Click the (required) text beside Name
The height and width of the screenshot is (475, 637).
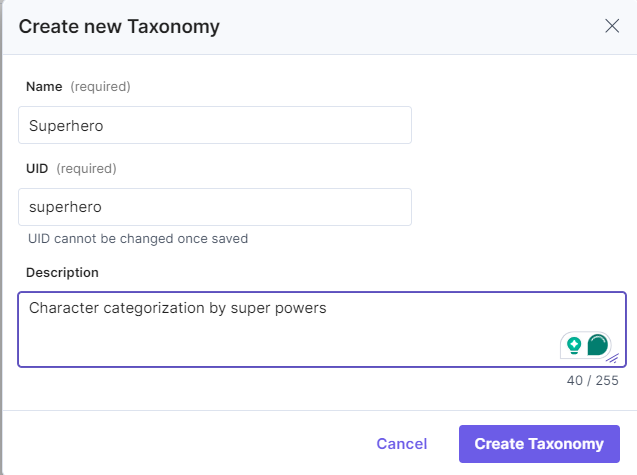coord(100,87)
